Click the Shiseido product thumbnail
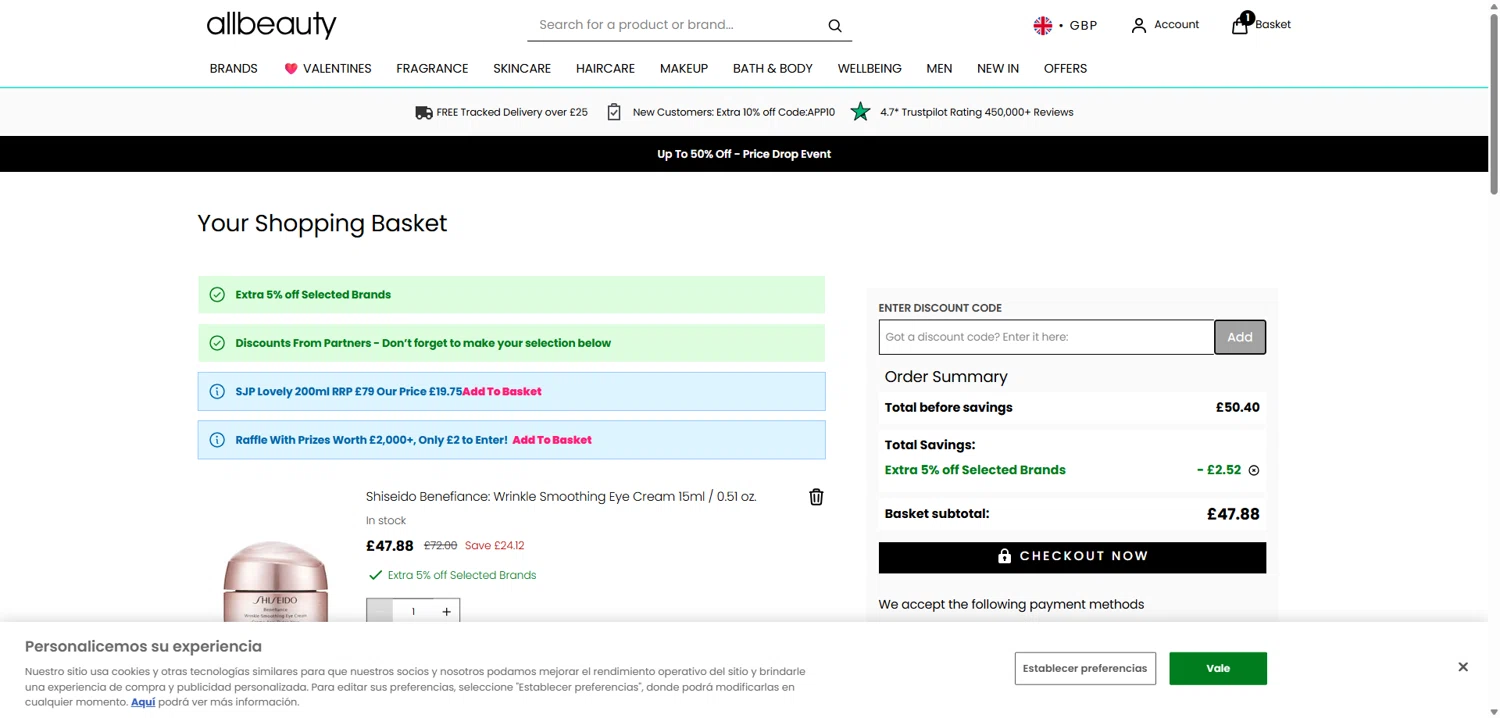 tap(275, 581)
